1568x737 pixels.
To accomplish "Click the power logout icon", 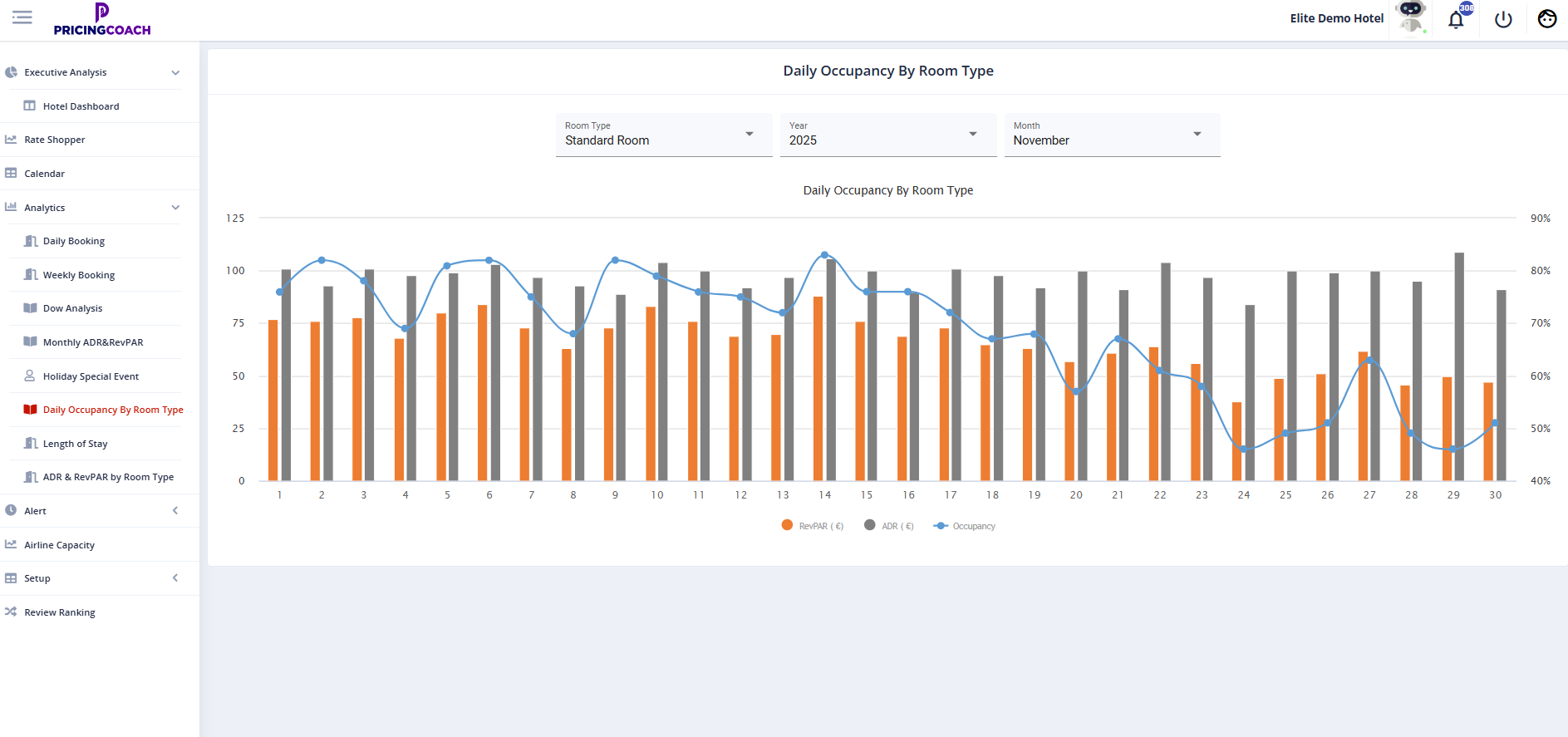I will point(1503,19).
